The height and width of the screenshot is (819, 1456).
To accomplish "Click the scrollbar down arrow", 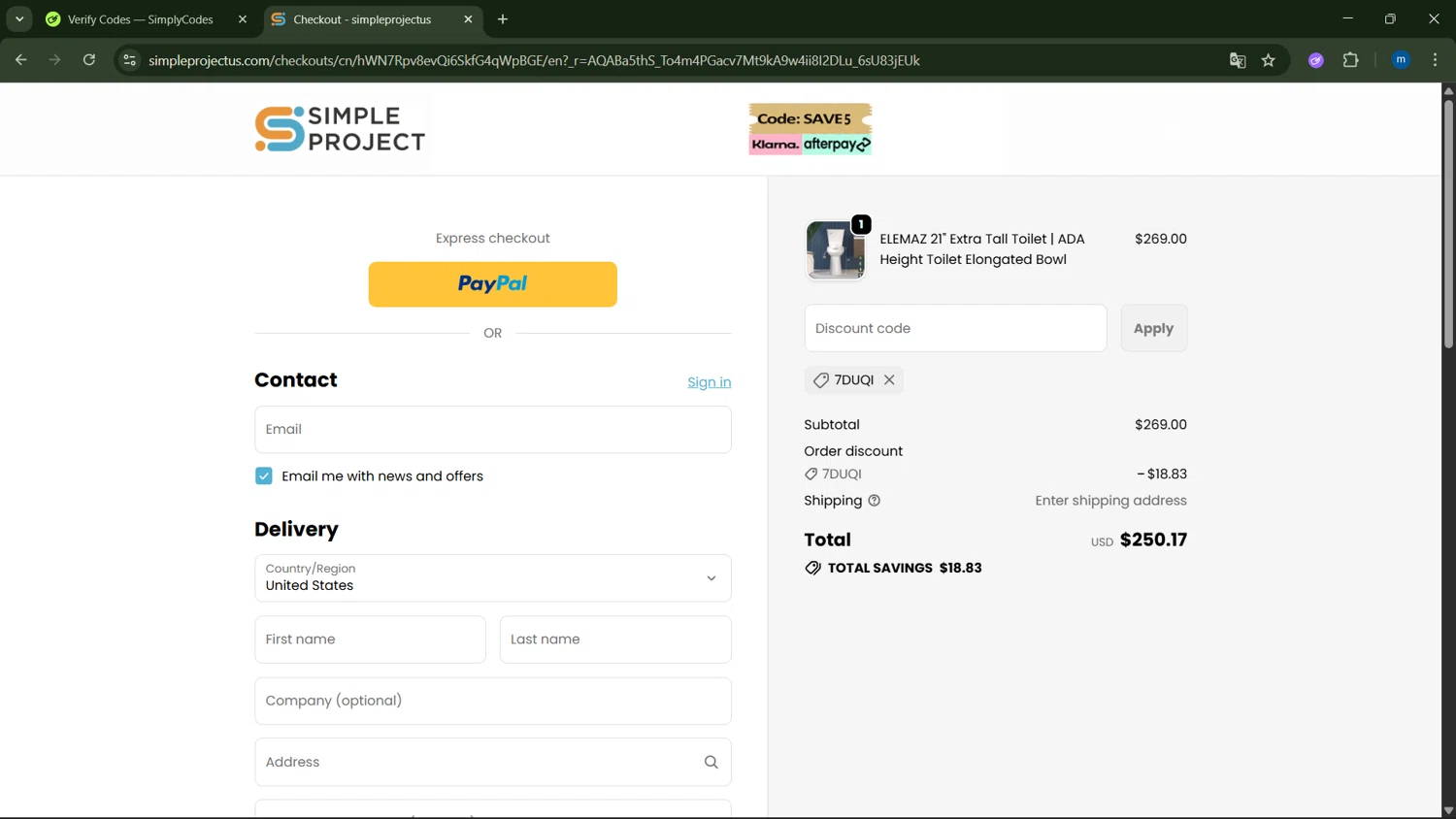I will point(1448,810).
